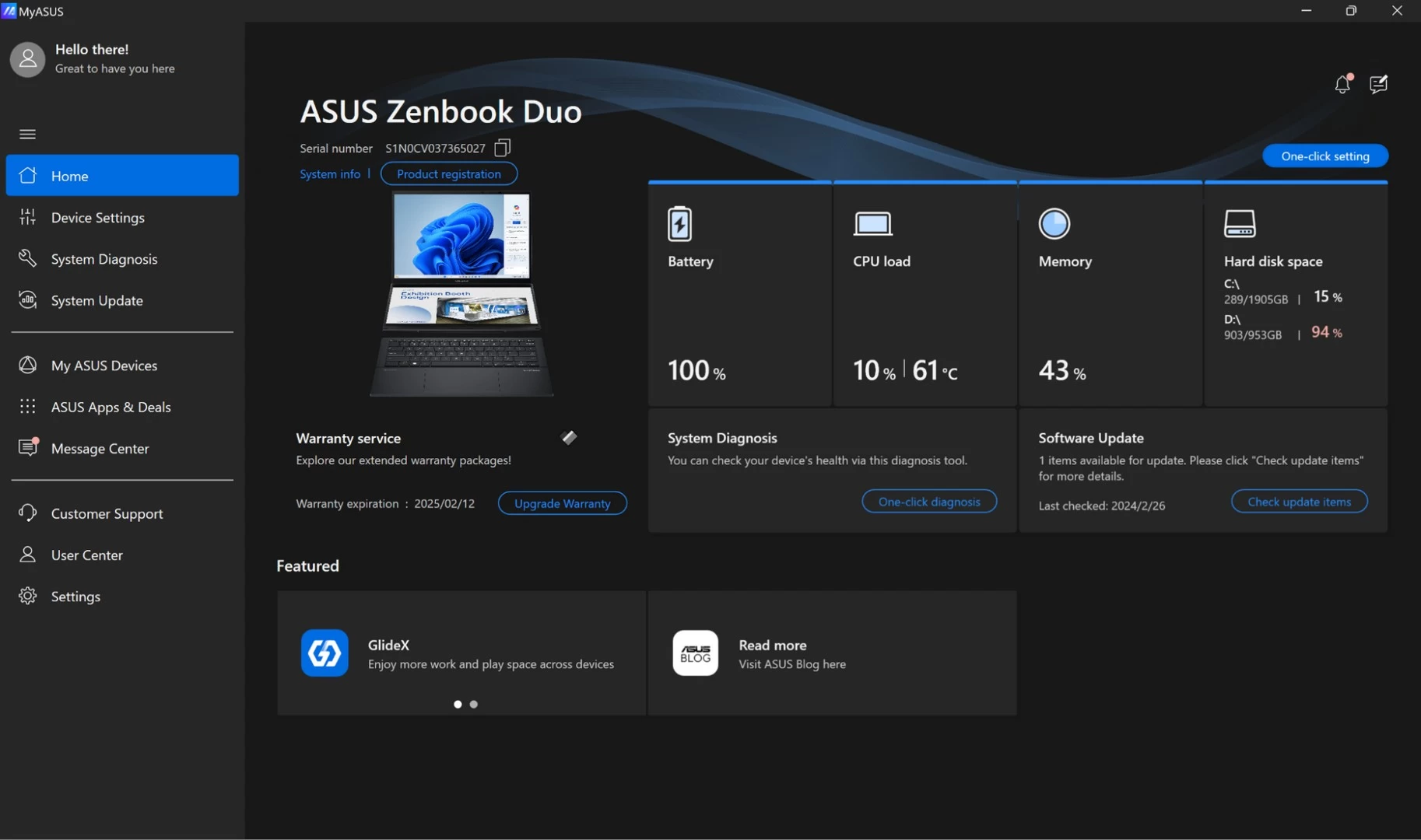1421x840 pixels.
Task: Open Customer Support section
Action: [122, 513]
